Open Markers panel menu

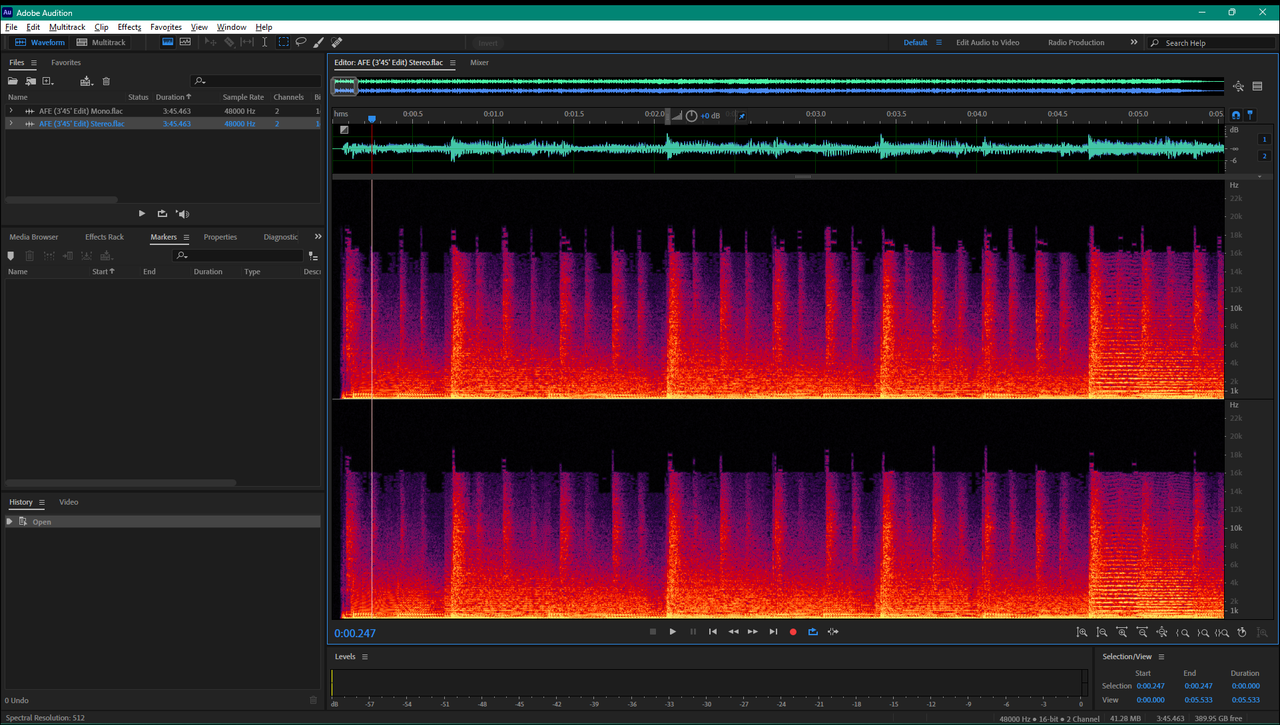point(186,238)
